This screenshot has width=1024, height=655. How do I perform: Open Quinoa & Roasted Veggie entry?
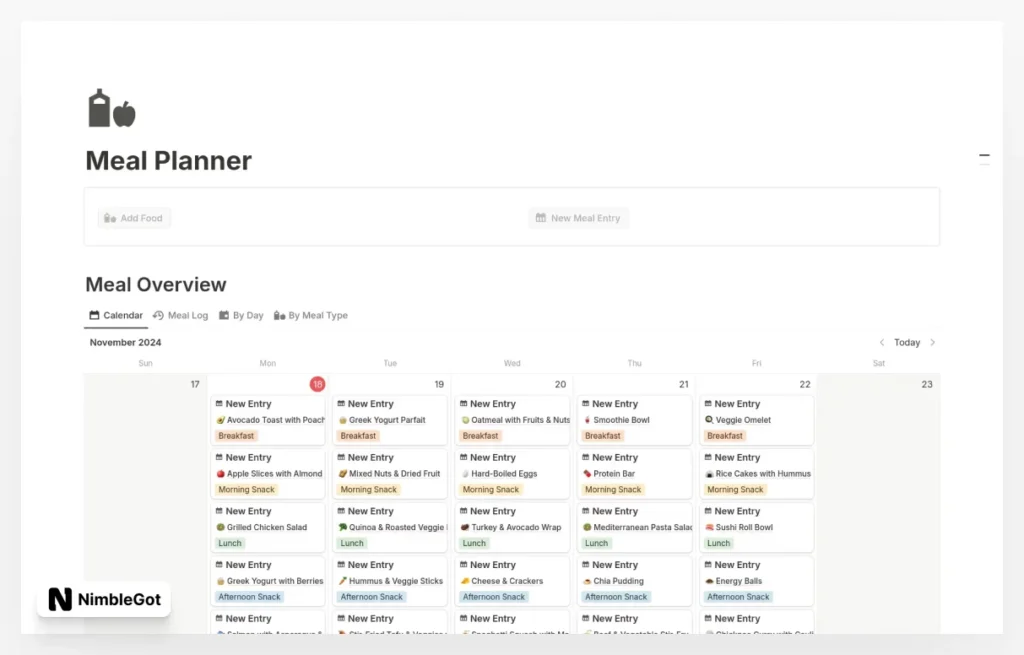[392, 527]
